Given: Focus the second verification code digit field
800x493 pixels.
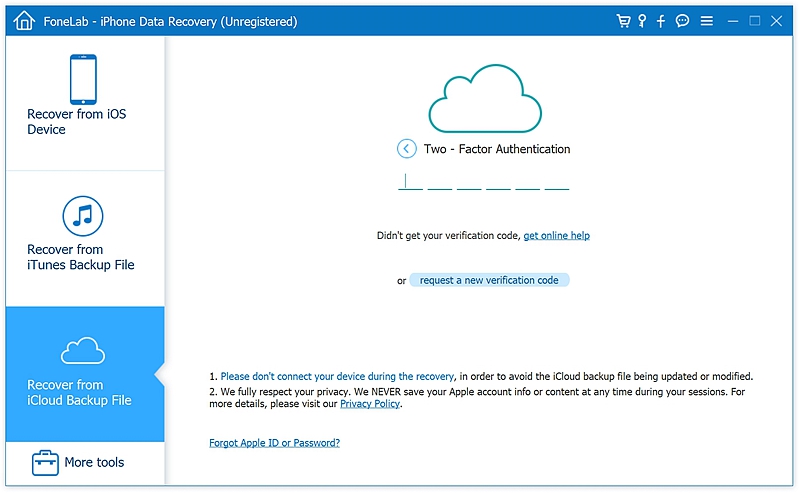Looking at the screenshot, I should point(439,182).
